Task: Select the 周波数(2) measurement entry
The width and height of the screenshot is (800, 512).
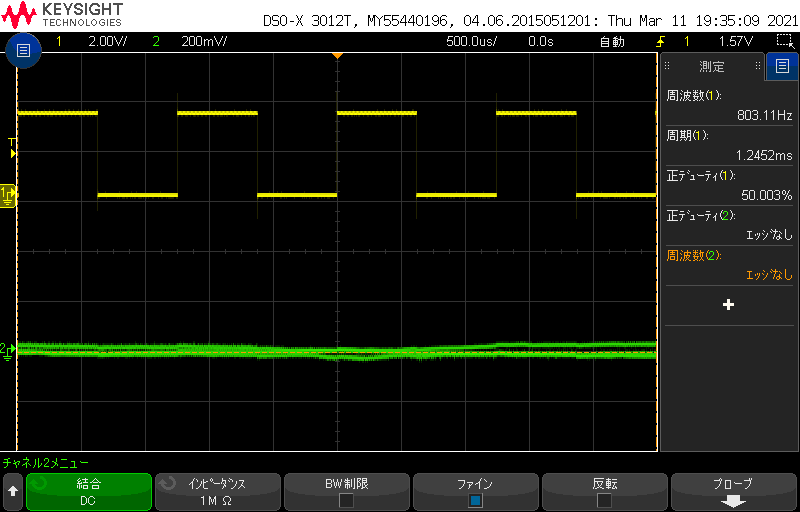Action: click(728, 265)
